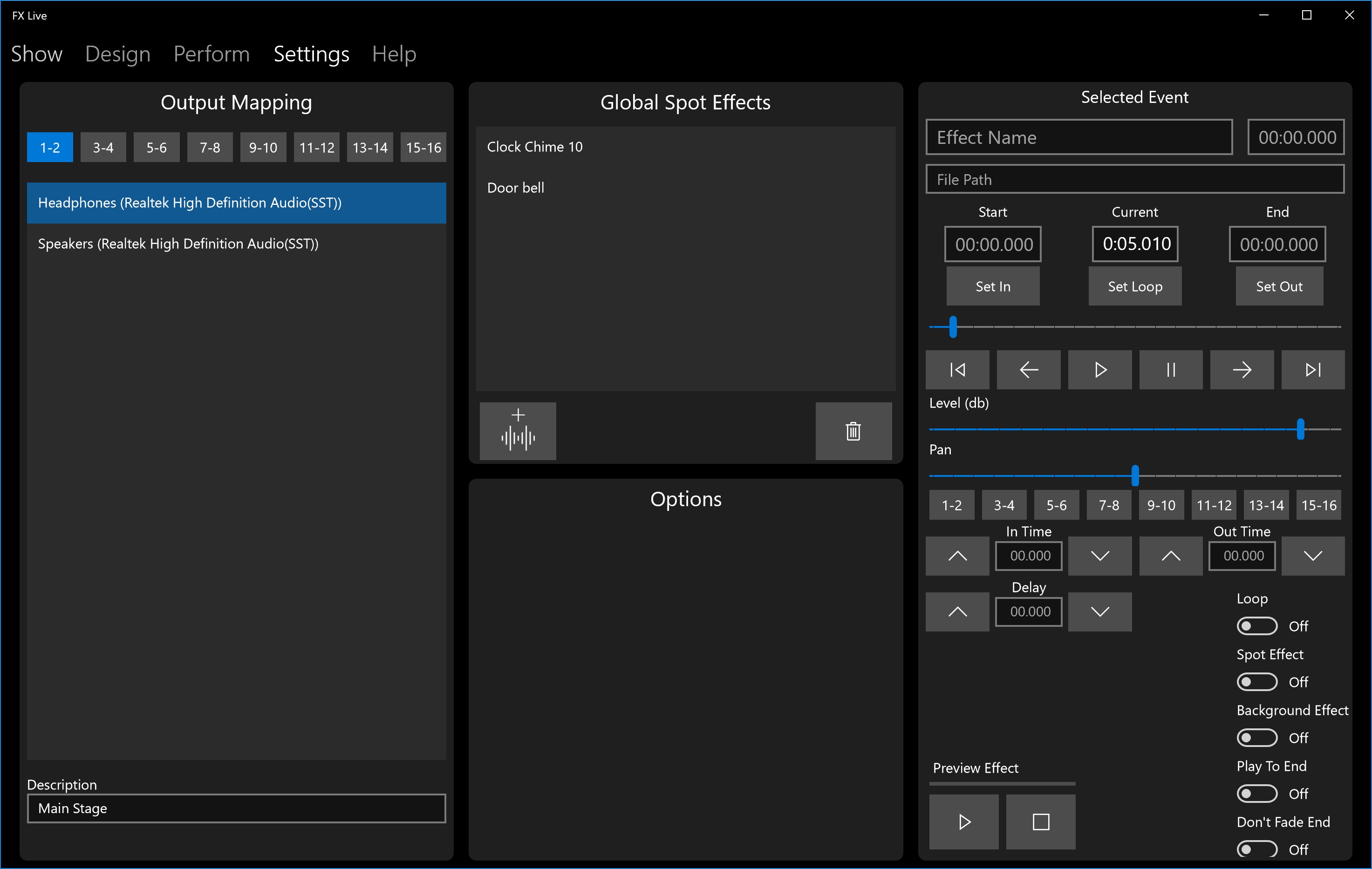Decrease Delay using down chevron
This screenshot has width=1372, height=869.
click(x=1099, y=611)
